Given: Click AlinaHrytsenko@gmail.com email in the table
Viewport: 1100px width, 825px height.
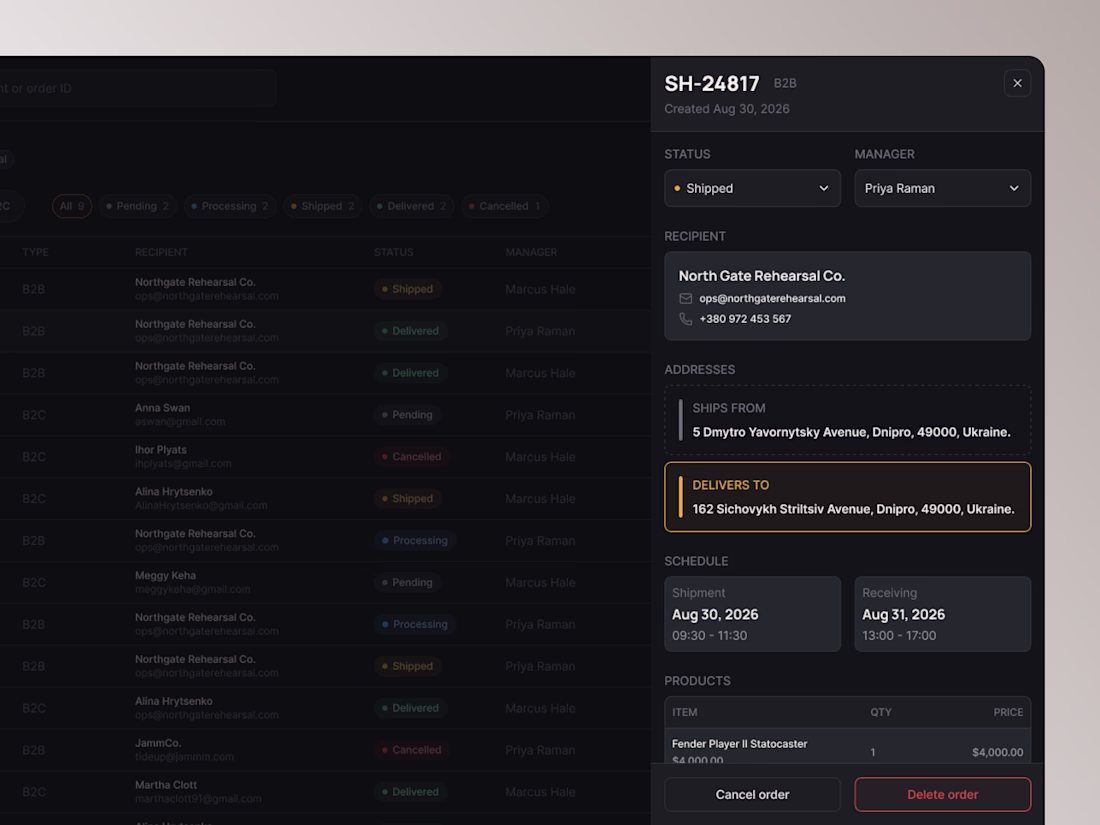Looking at the screenshot, I should (201, 505).
